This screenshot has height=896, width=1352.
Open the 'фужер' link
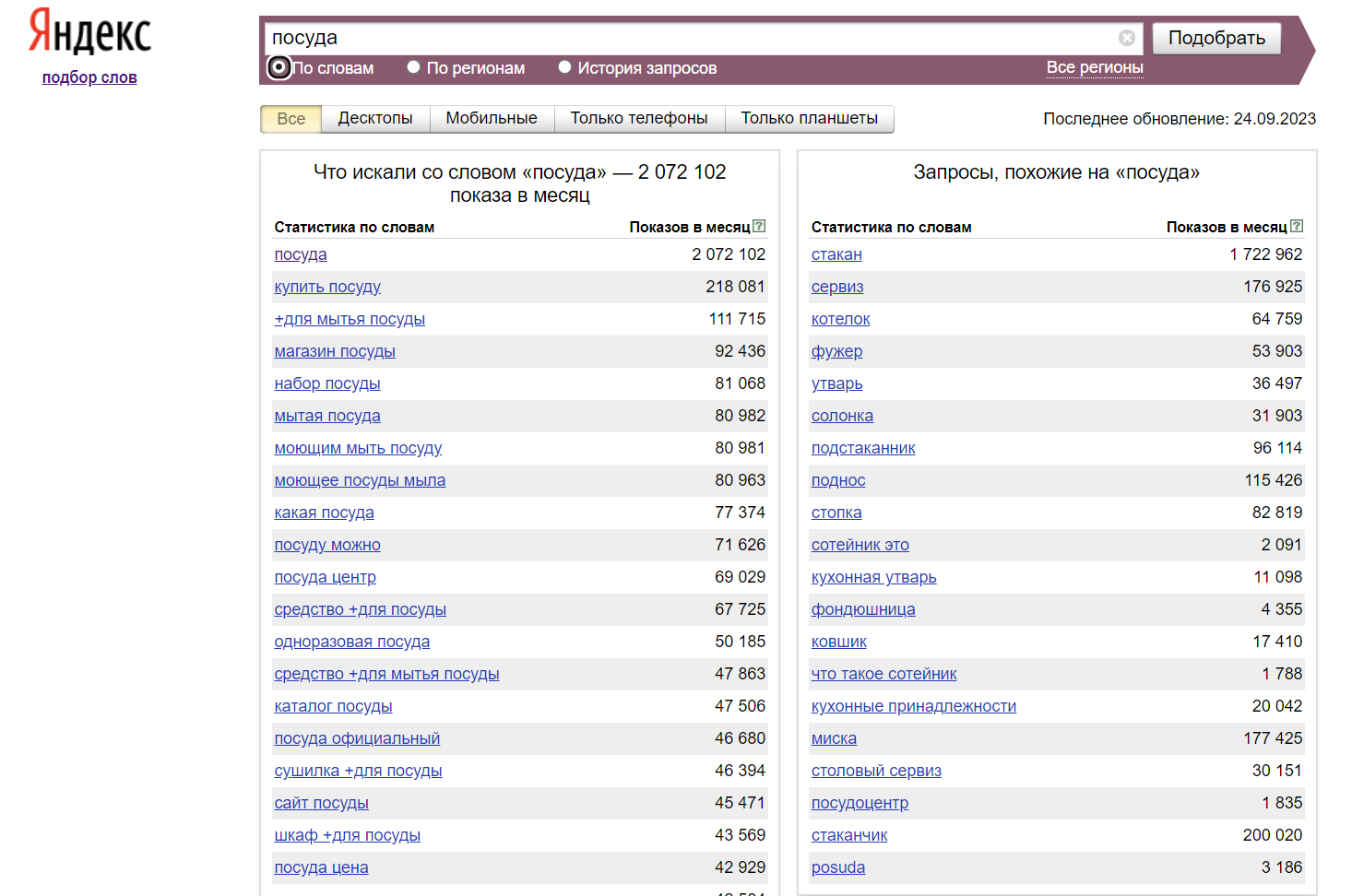(836, 351)
